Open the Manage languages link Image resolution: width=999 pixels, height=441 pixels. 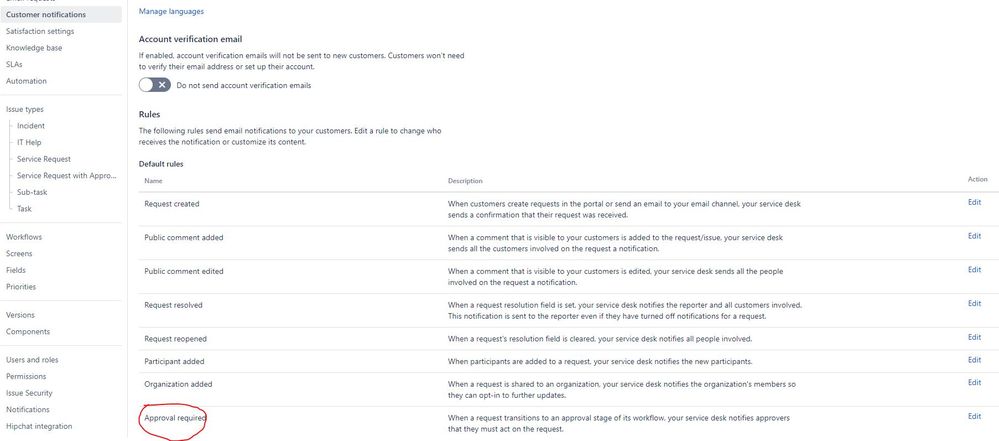pyautogui.click(x=171, y=11)
